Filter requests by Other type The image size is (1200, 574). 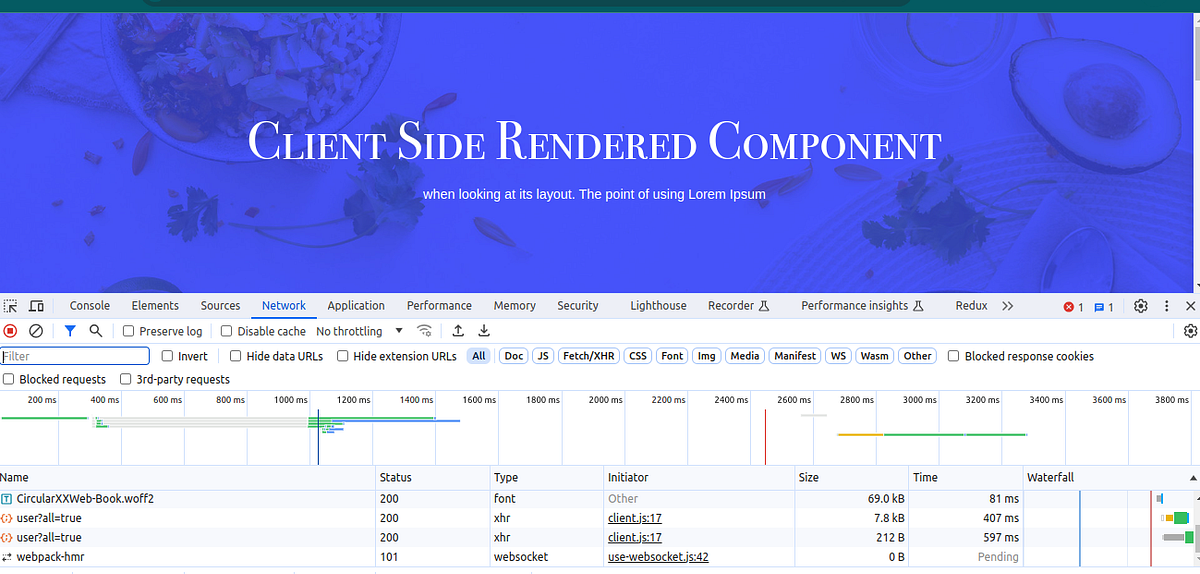[x=917, y=356]
